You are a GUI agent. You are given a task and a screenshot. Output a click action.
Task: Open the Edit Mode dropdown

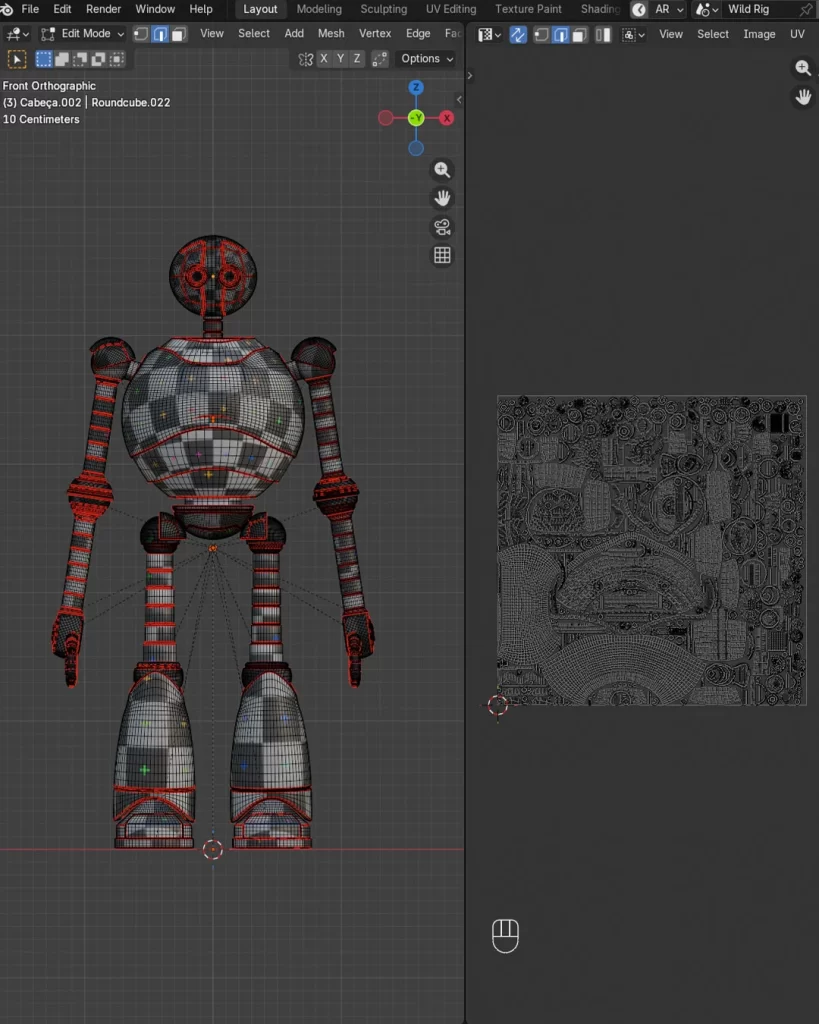(x=82, y=33)
